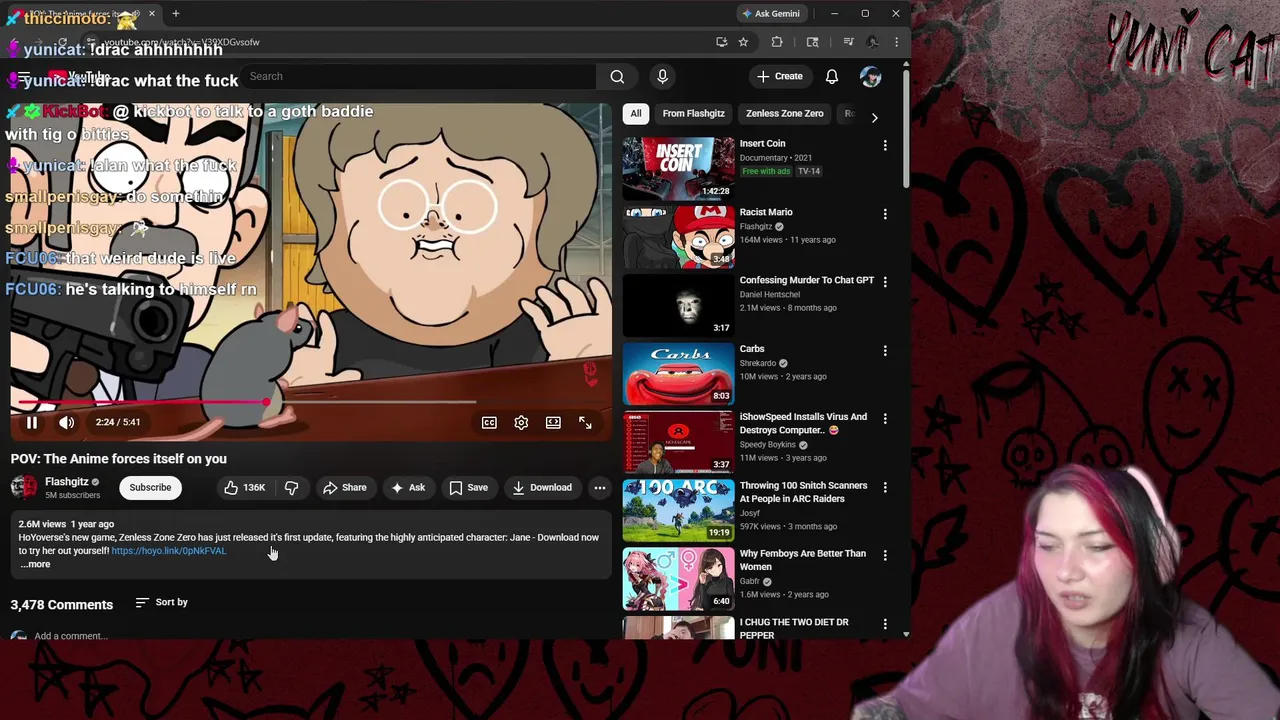Click the 3,478 Comments heading

coord(62,605)
